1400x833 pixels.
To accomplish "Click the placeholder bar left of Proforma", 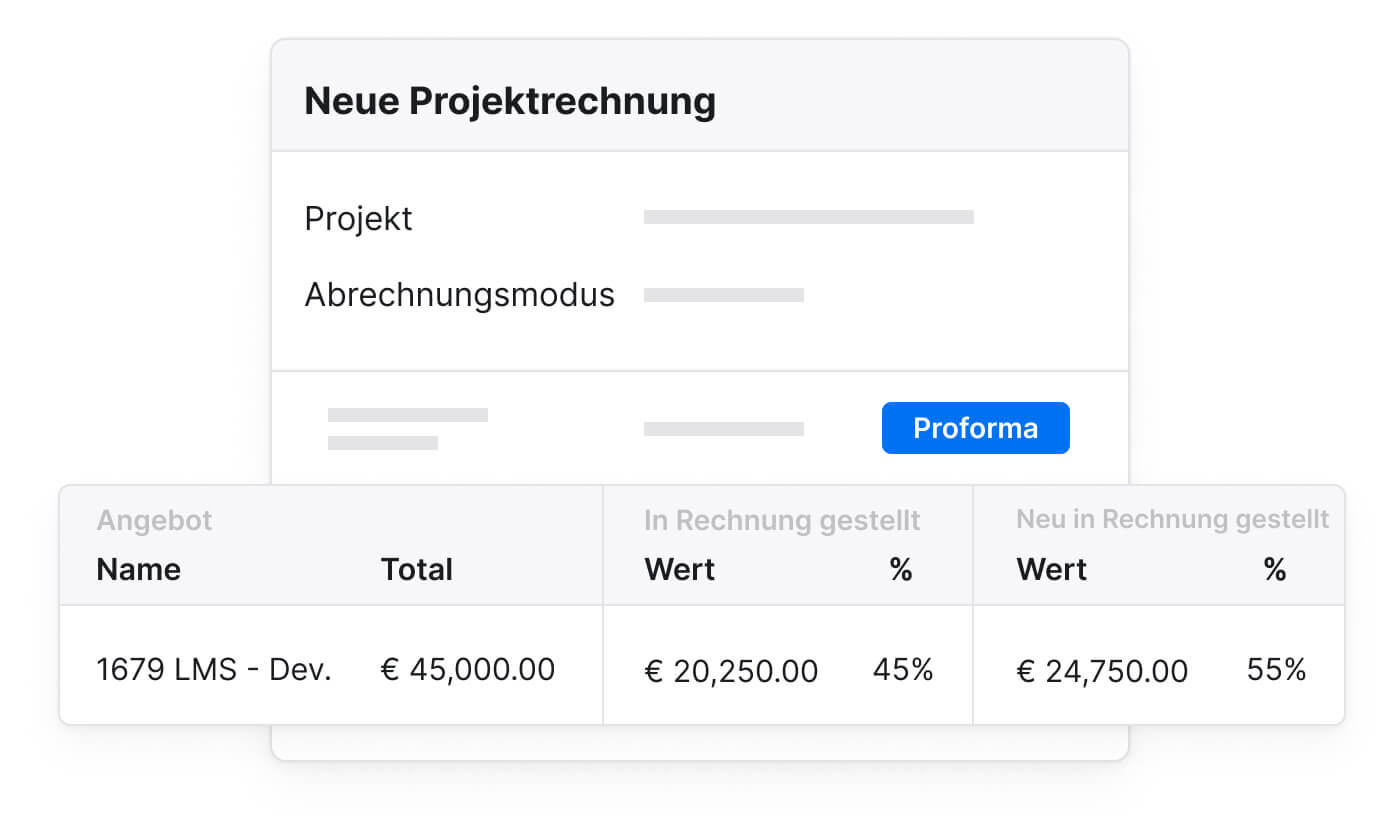I will (724, 429).
